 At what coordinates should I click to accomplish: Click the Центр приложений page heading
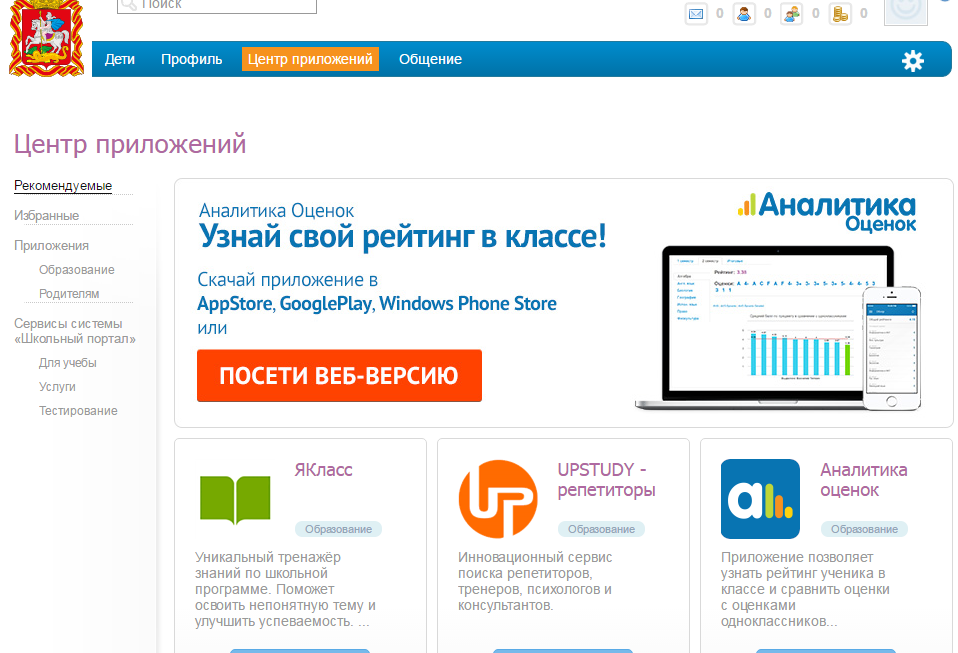pyautogui.click(x=130, y=144)
